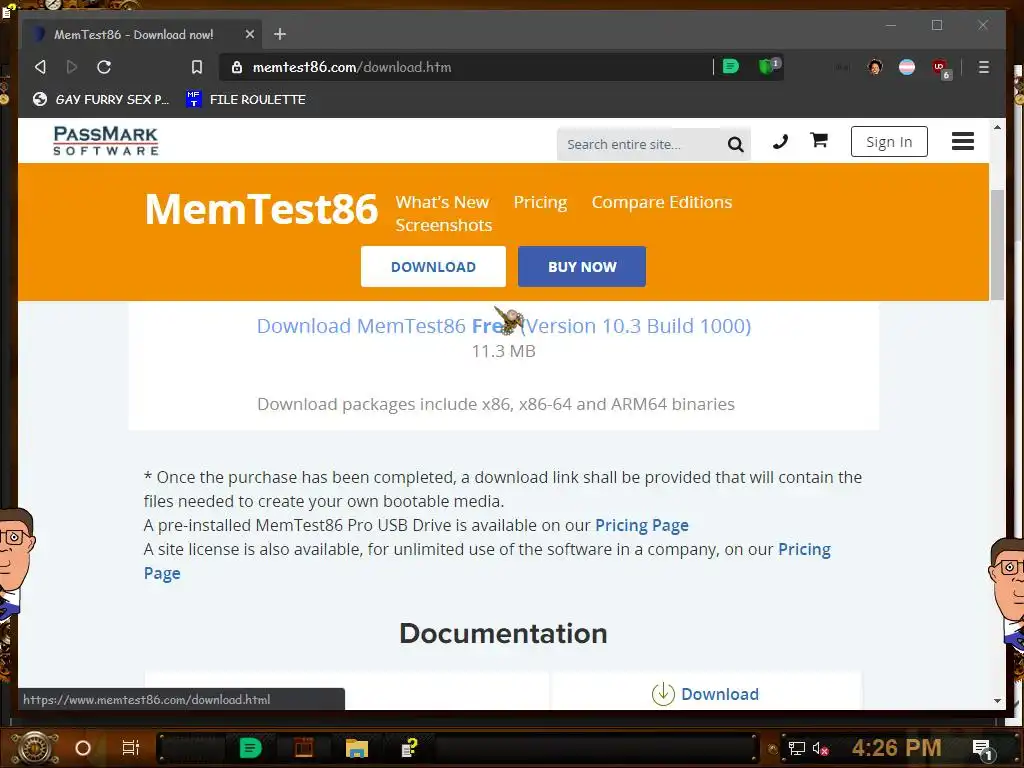Reload the page with the refresh icon
This screenshot has width=1024, height=768.
(104, 67)
